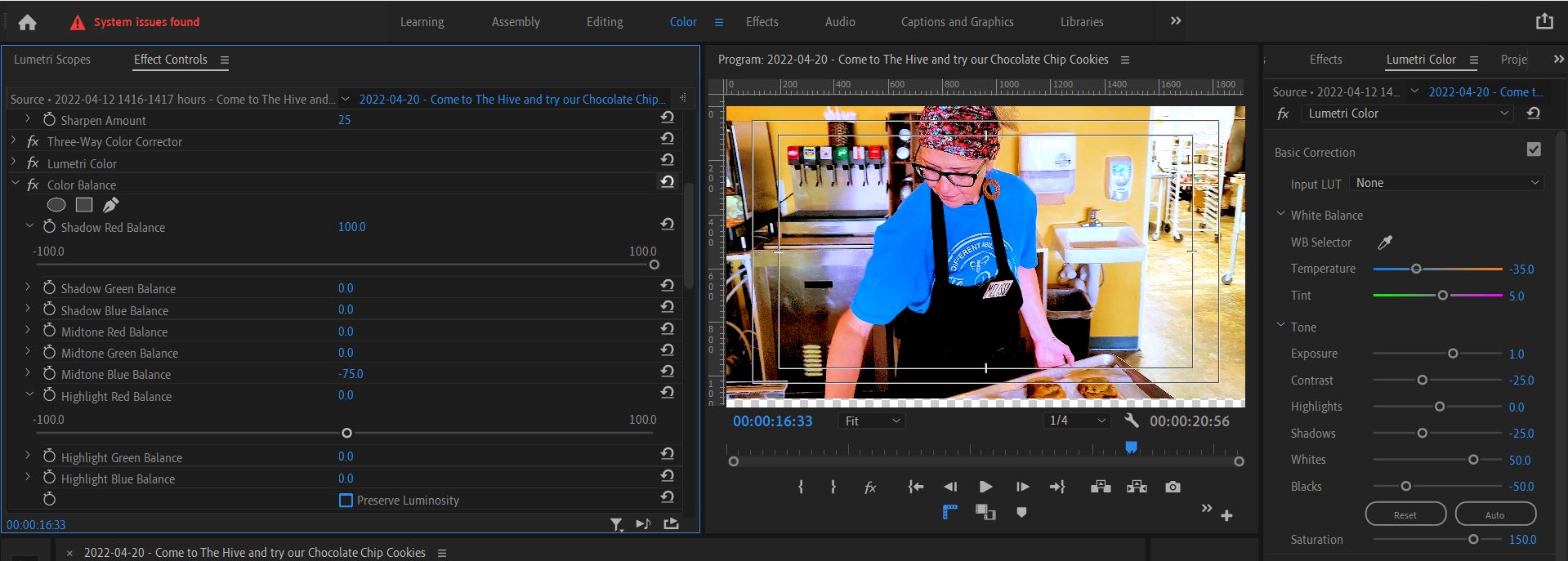Open the source clip dropdown arrow

click(345, 99)
